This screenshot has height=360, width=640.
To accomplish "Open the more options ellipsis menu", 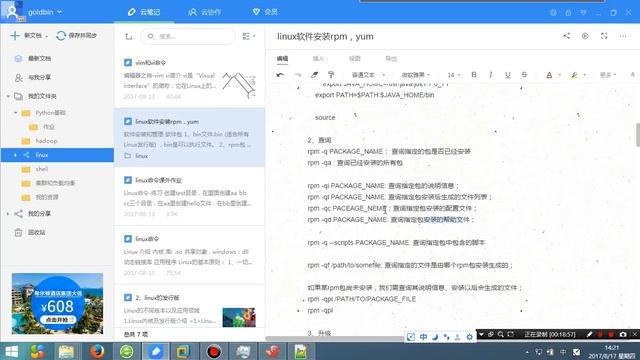I will tap(623, 36).
